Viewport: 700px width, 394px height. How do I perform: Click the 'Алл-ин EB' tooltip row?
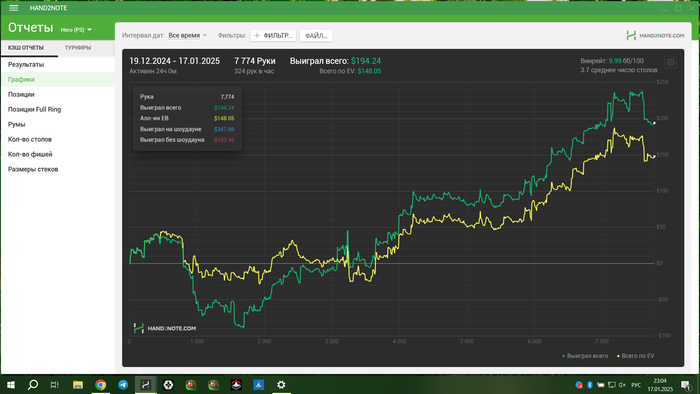[187, 118]
